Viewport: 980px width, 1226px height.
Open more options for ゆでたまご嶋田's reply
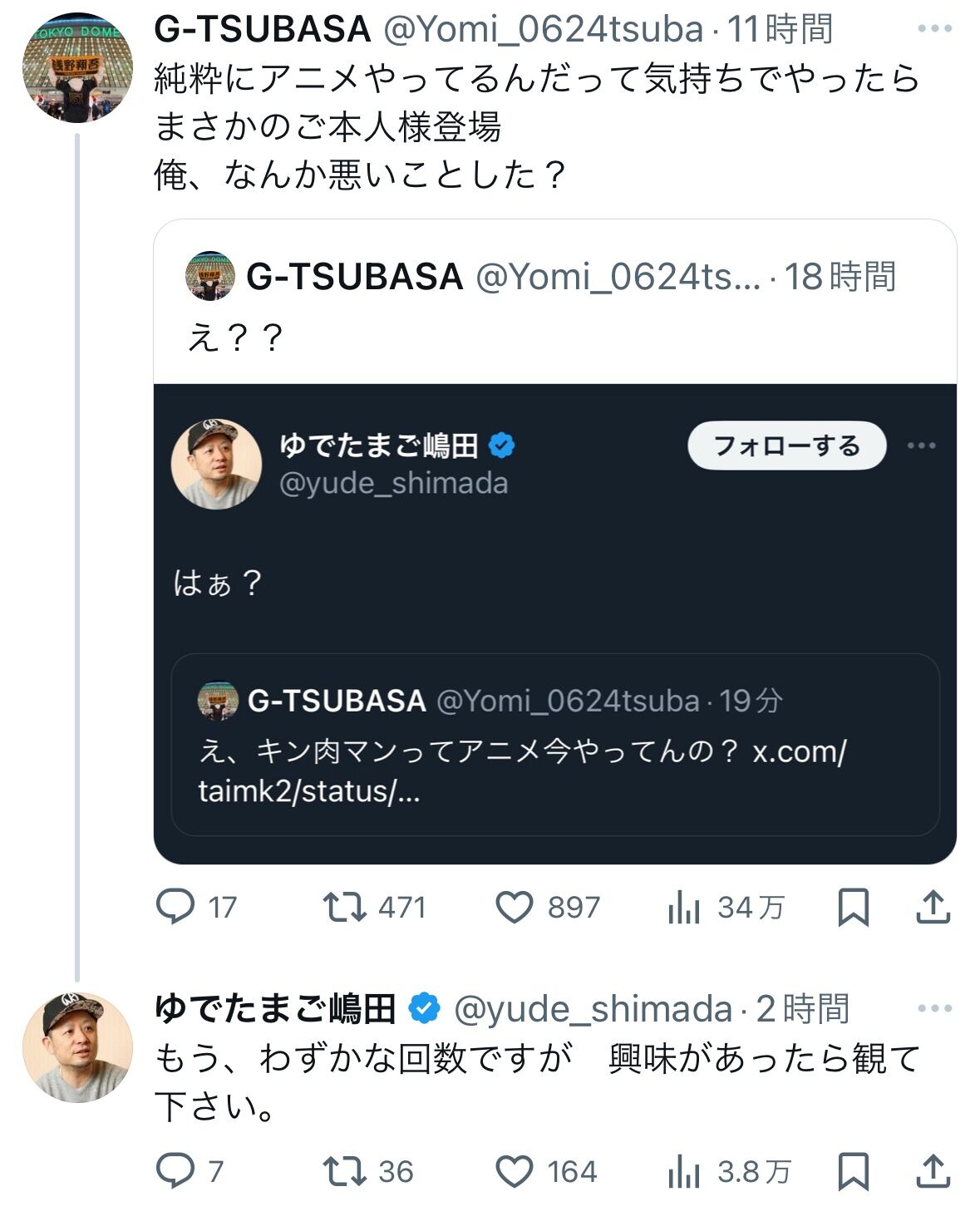[x=934, y=1009]
